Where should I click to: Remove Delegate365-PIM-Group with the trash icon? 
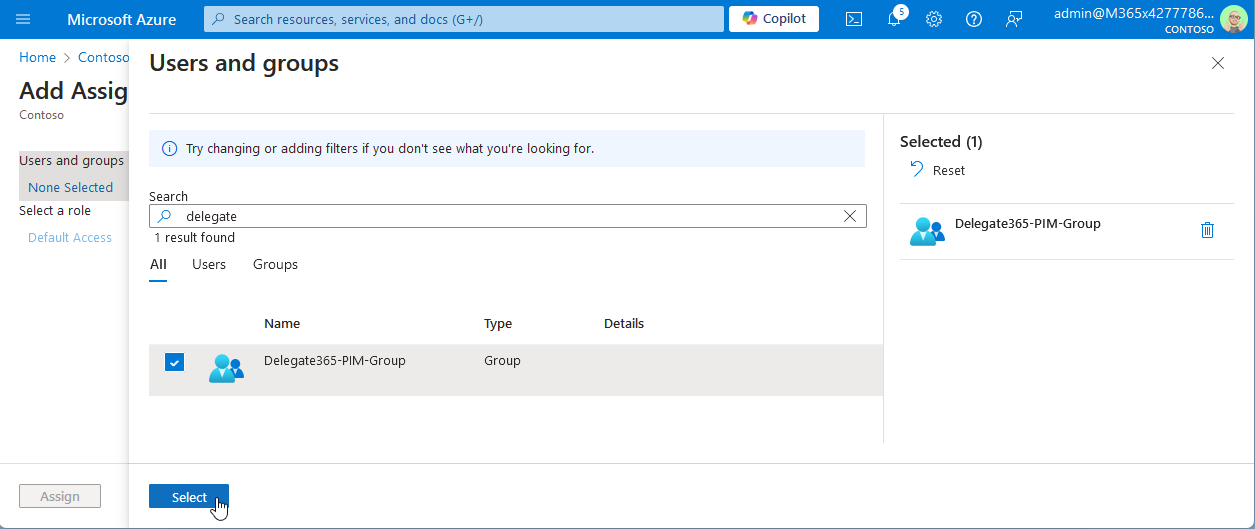click(1207, 230)
